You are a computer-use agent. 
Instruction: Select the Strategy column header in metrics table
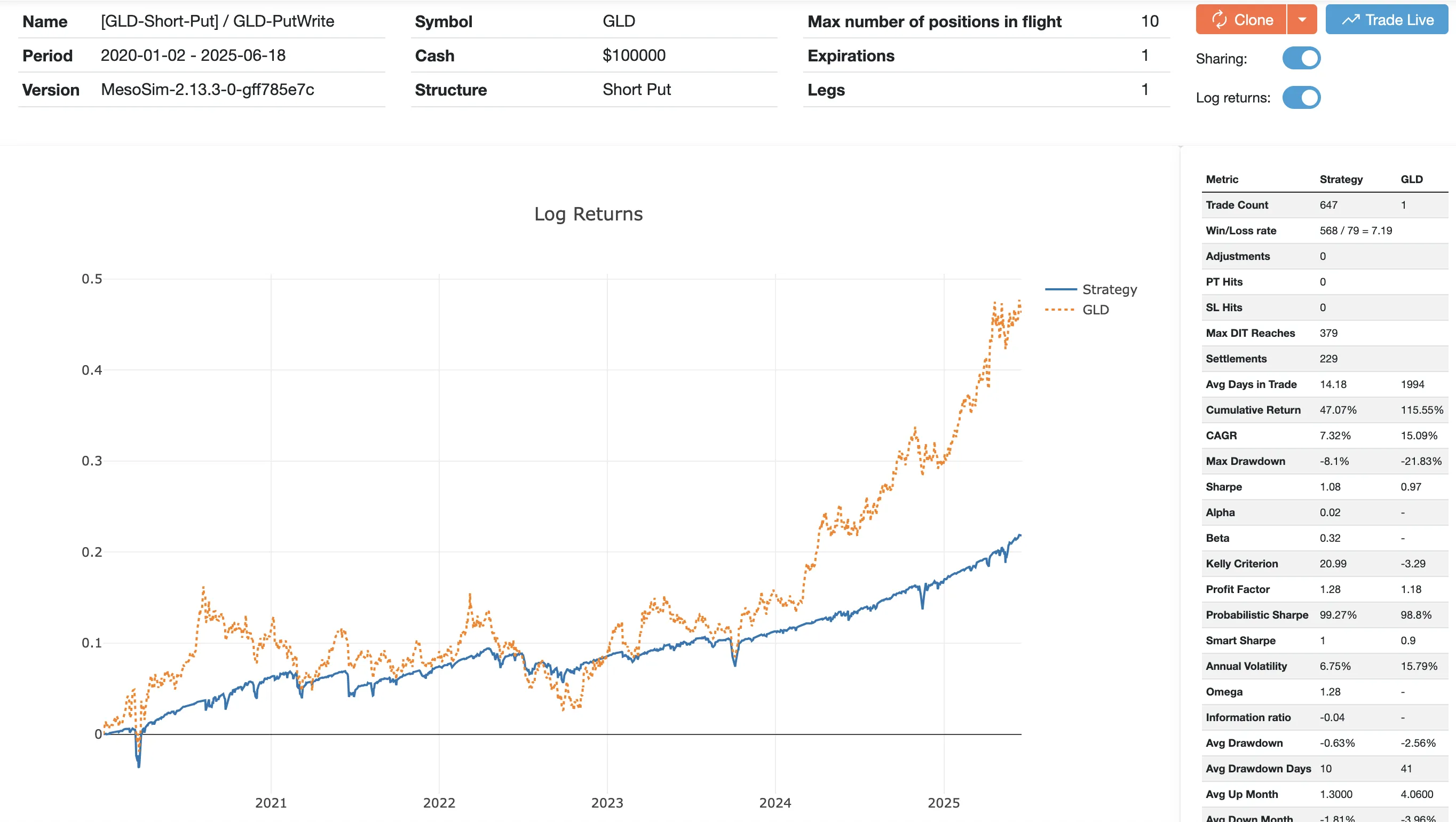point(1341,179)
